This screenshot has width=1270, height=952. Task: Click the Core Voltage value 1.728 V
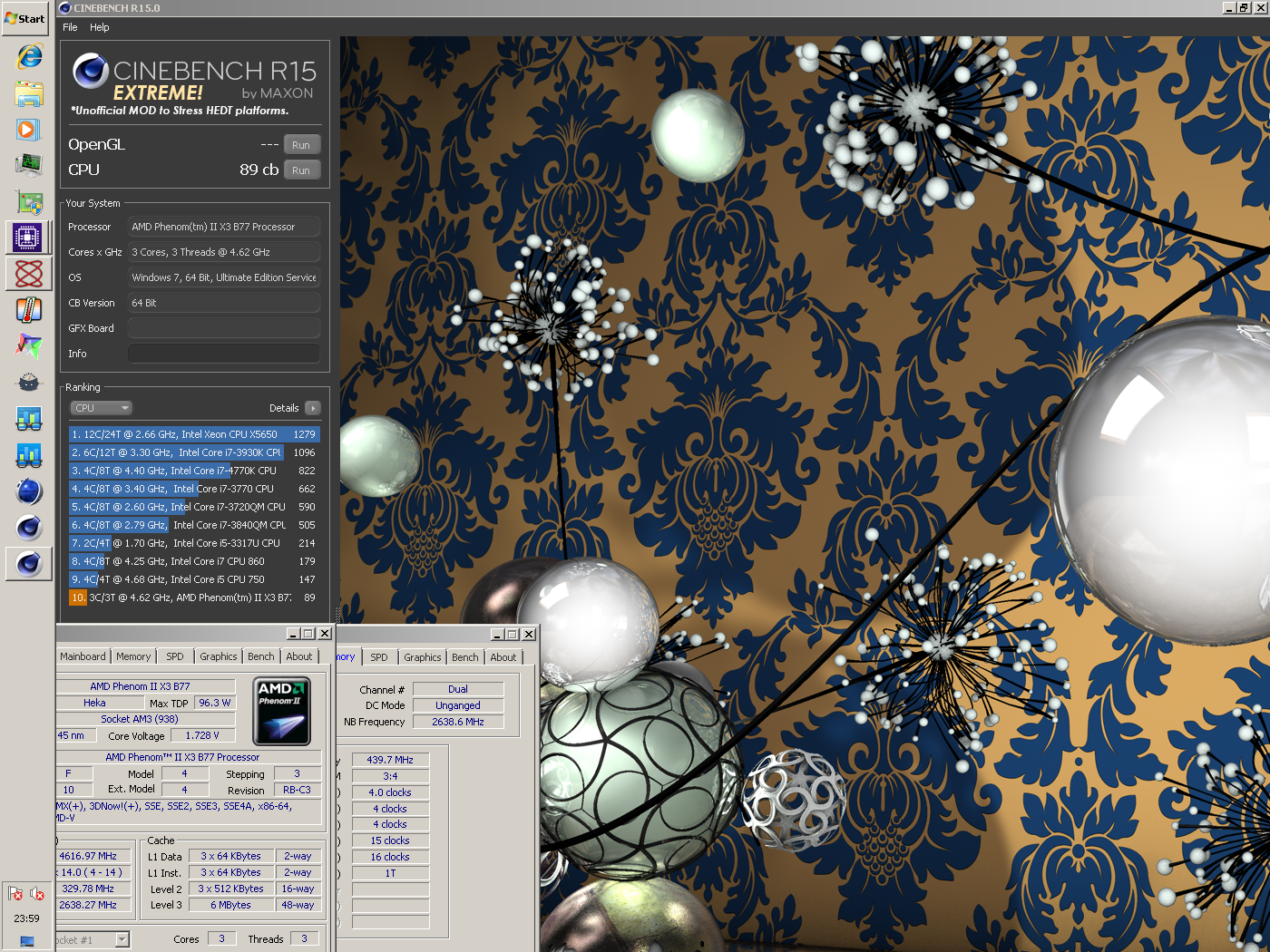click(202, 735)
